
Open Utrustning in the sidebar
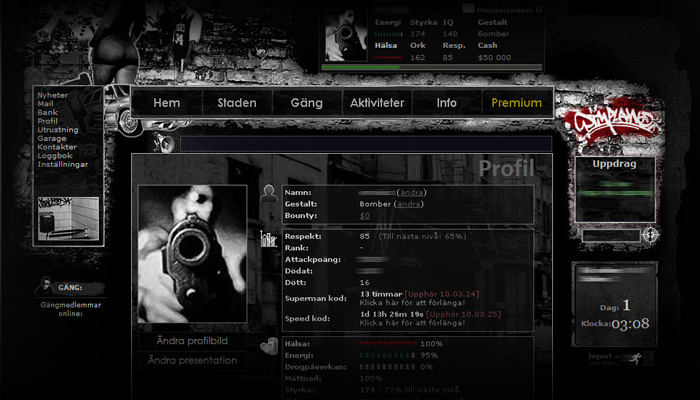[57, 130]
